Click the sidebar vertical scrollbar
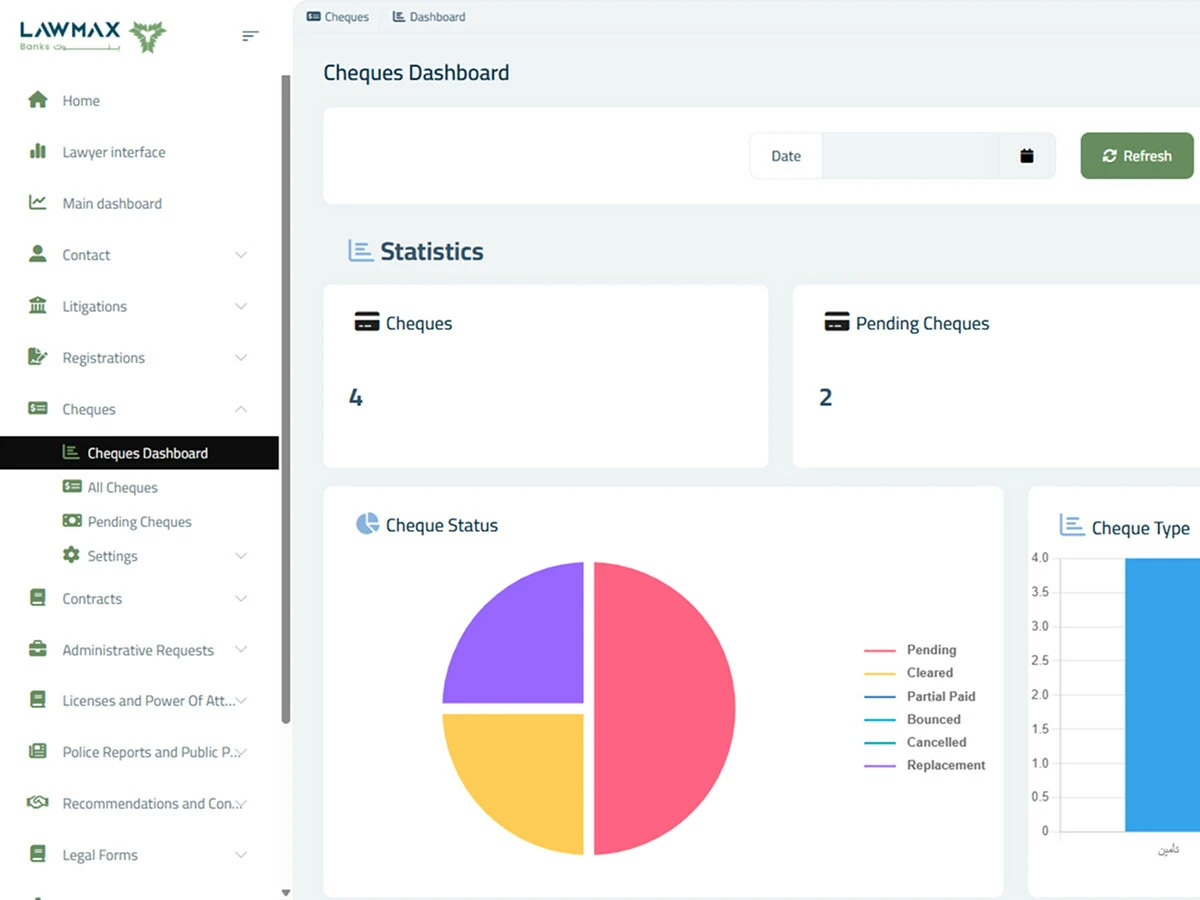The width and height of the screenshot is (1200, 900). click(x=286, y=400)
